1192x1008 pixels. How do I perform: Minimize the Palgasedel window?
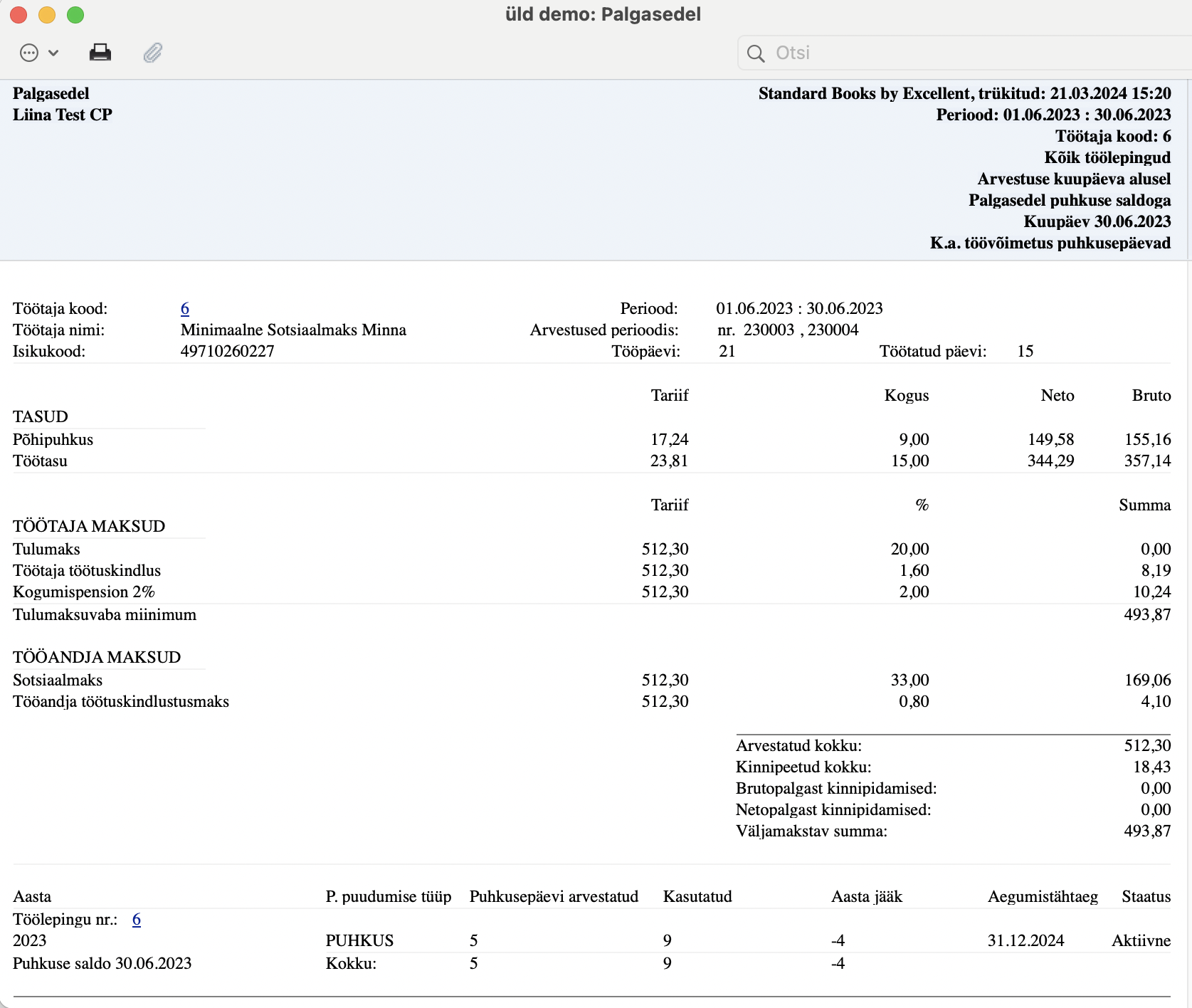click(47, 14)
